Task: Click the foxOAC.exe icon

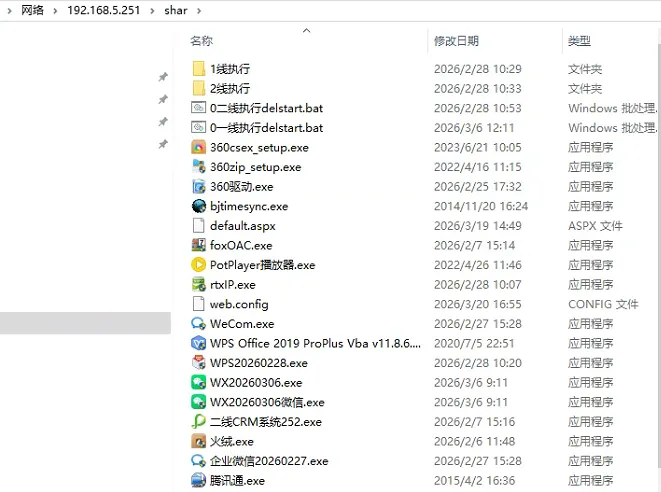Action: (x=199, y=245)
